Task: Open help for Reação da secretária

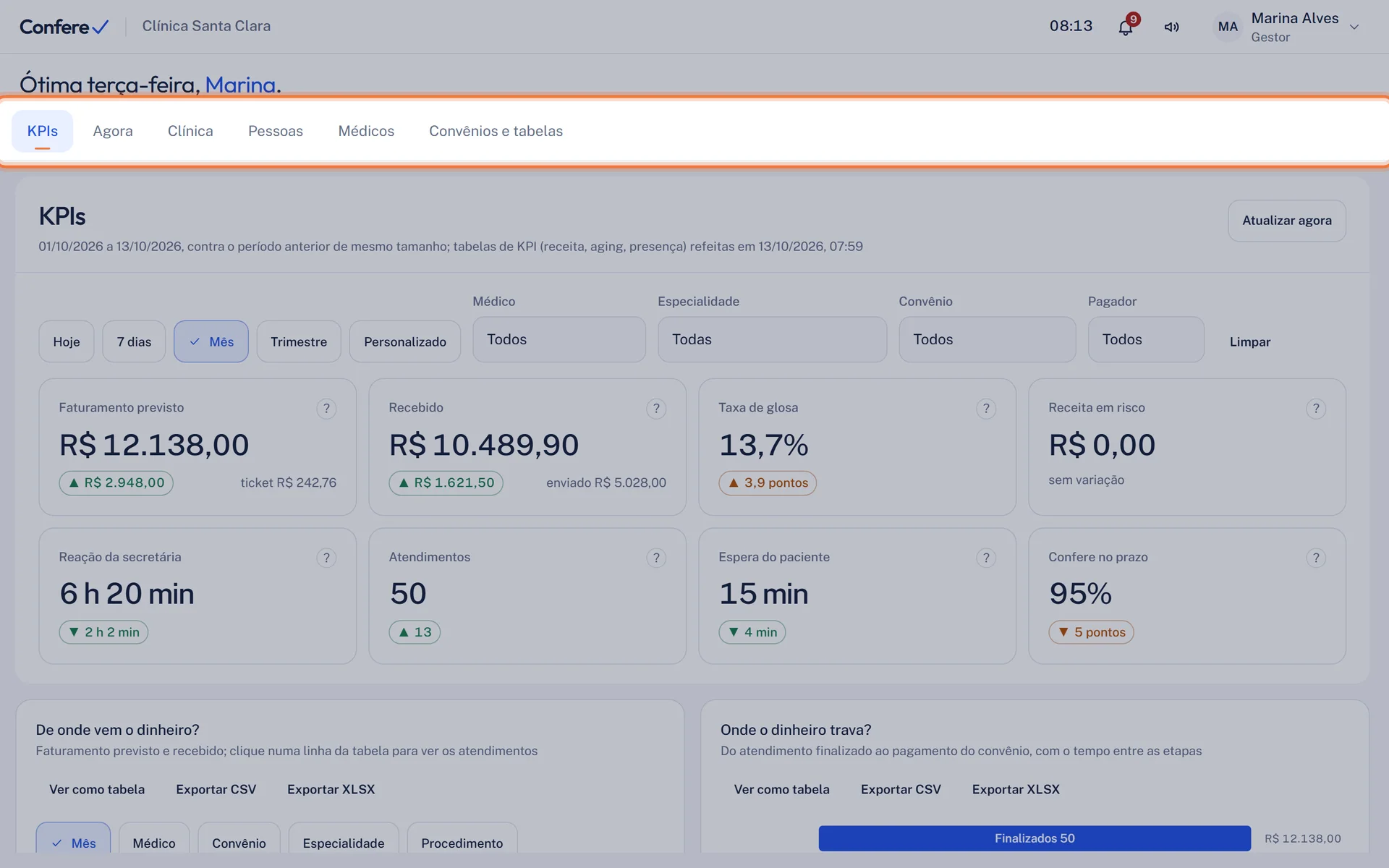Action: click(x=326, y=558)
